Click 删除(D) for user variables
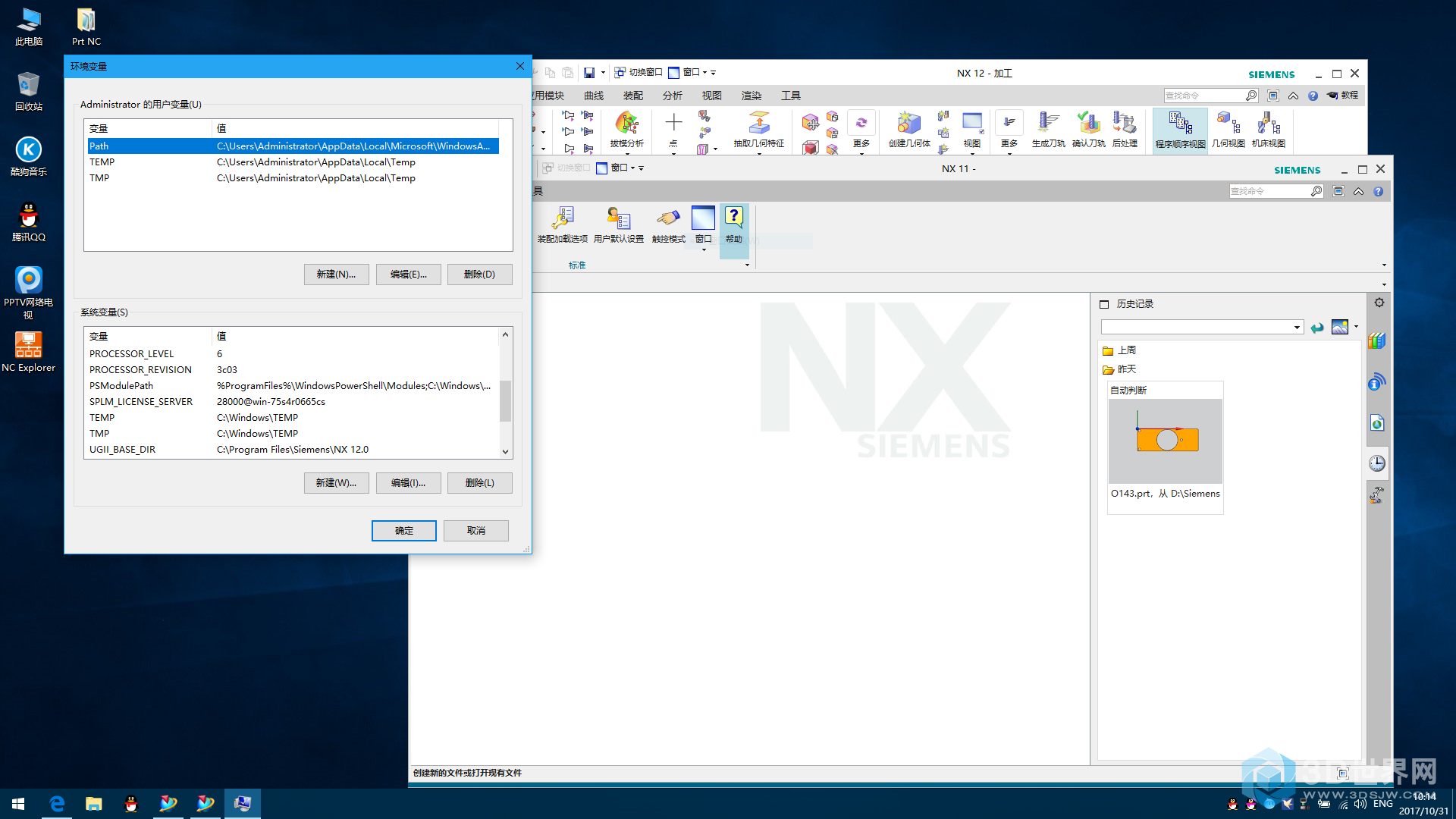Viewport: 1456px width, 819px height. [x=479, y=275]
